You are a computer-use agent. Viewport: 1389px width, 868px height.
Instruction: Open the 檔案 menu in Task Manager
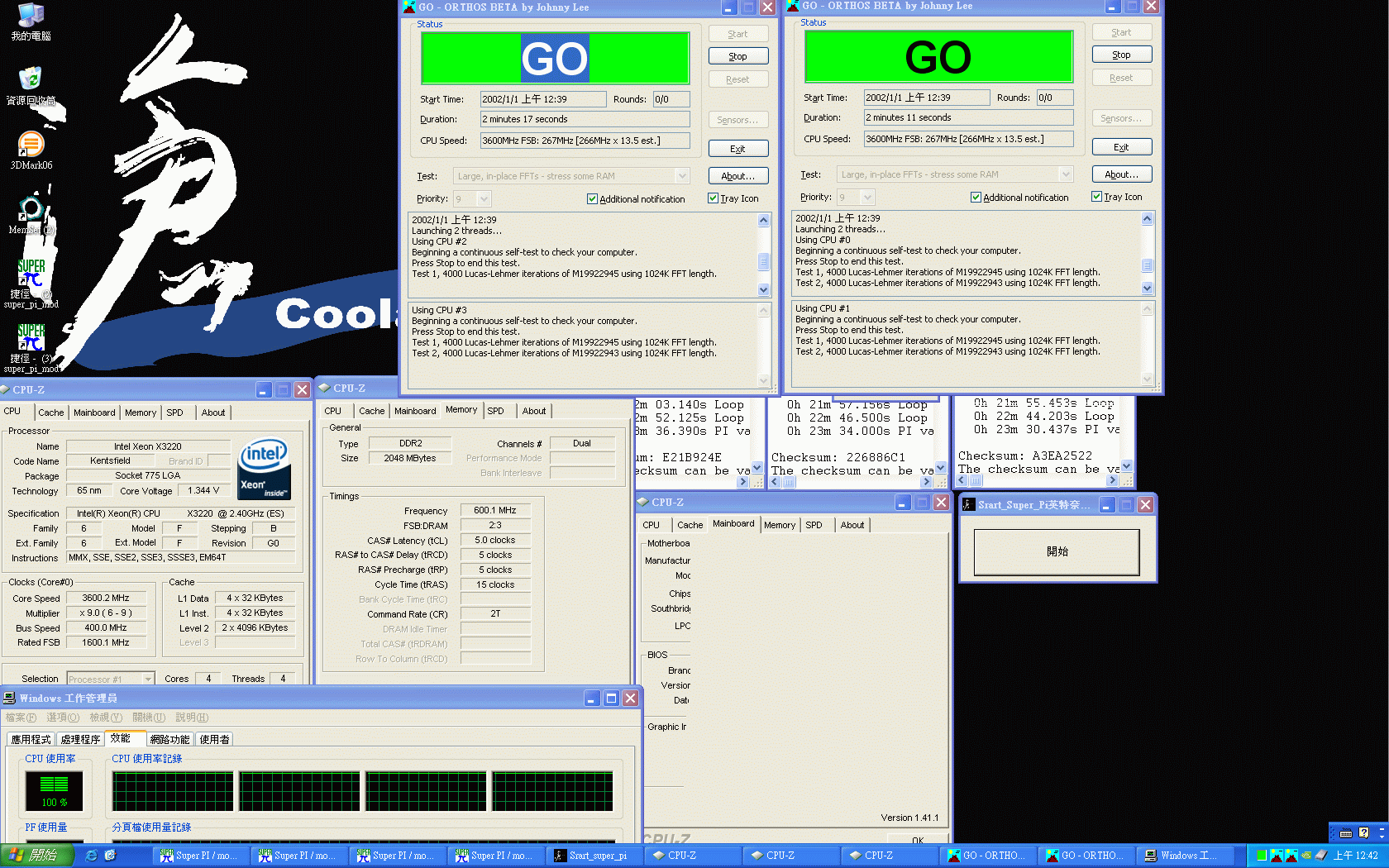[21, 718]
